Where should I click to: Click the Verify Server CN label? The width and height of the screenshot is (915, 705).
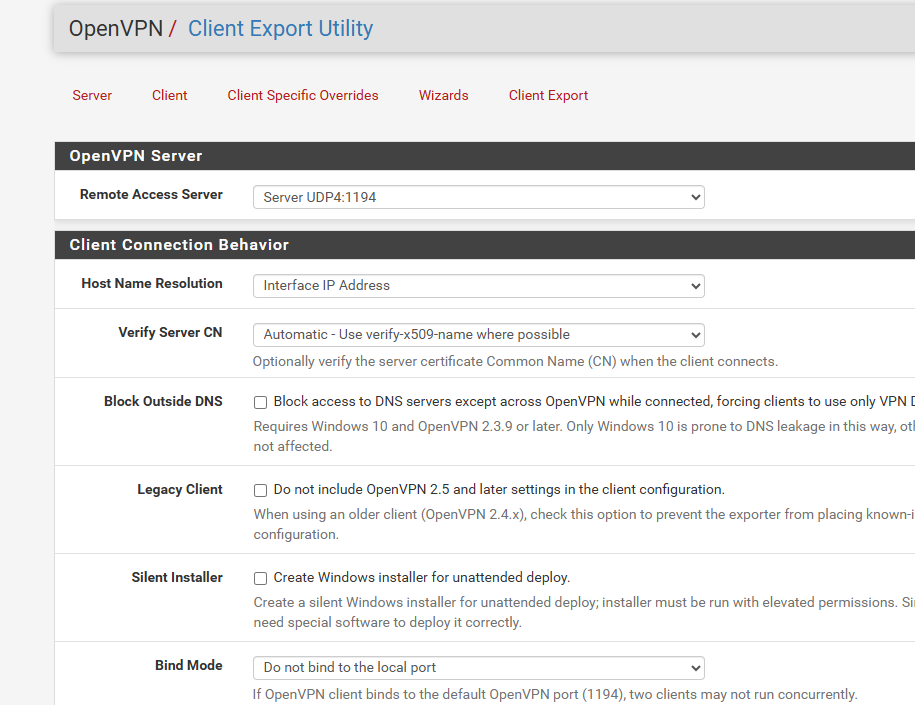point(170,332)
